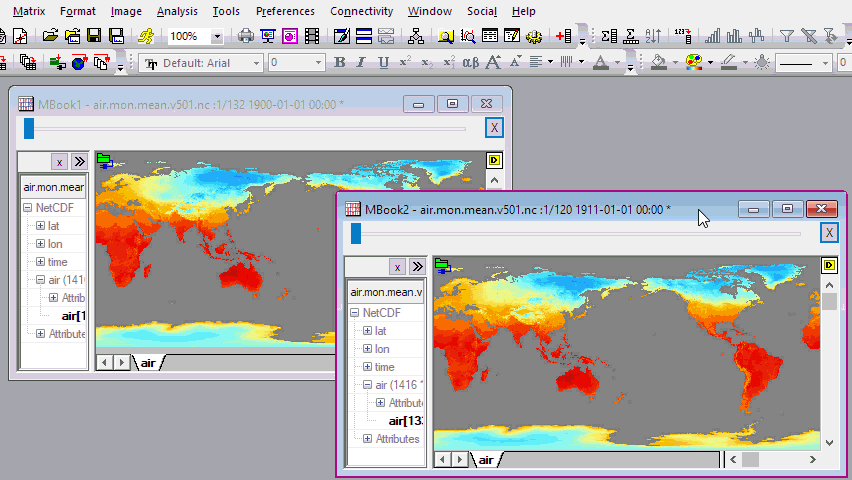Toggle Underline text formatting

click(383, 62)
